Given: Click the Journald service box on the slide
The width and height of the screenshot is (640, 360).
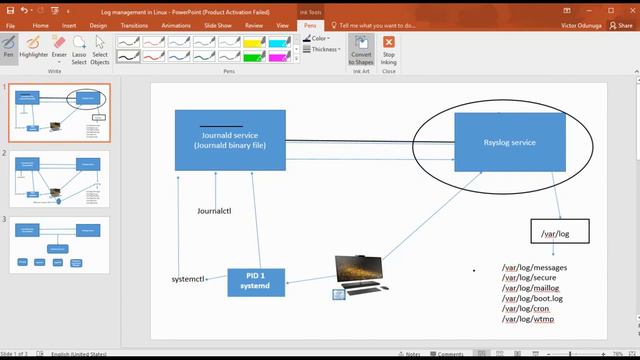Looking at the screenshot, I should (x=230, y=140).
